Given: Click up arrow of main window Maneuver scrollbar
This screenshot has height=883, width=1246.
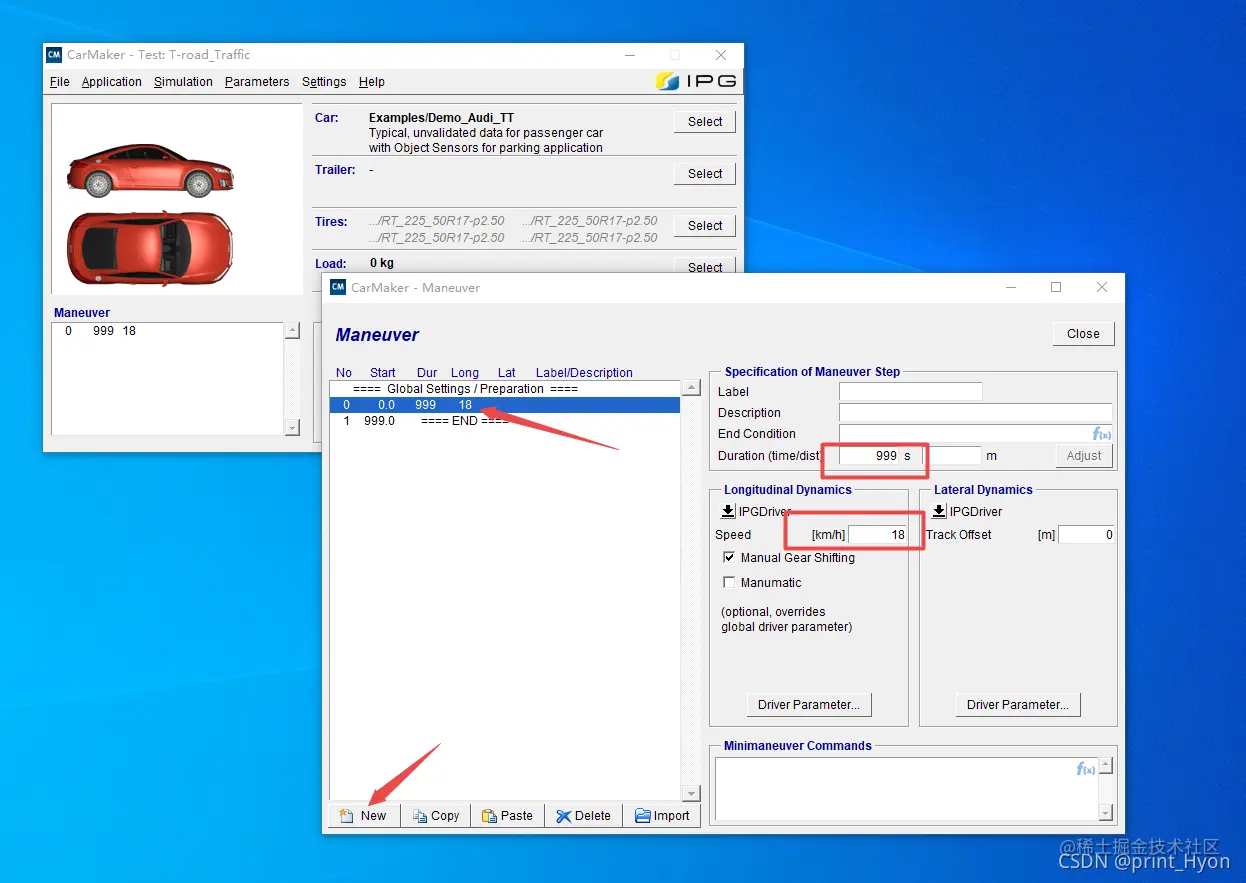Looking at the screenshot, I should pyautogui.click(x=292, y=330).
